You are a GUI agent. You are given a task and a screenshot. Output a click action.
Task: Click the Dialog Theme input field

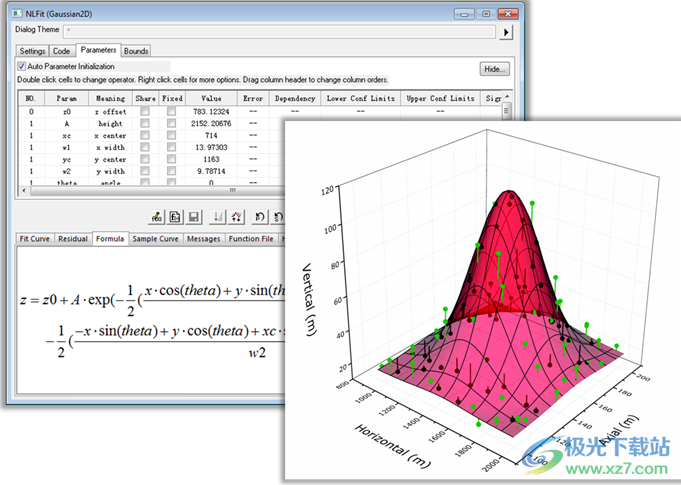tap(280, 31)
